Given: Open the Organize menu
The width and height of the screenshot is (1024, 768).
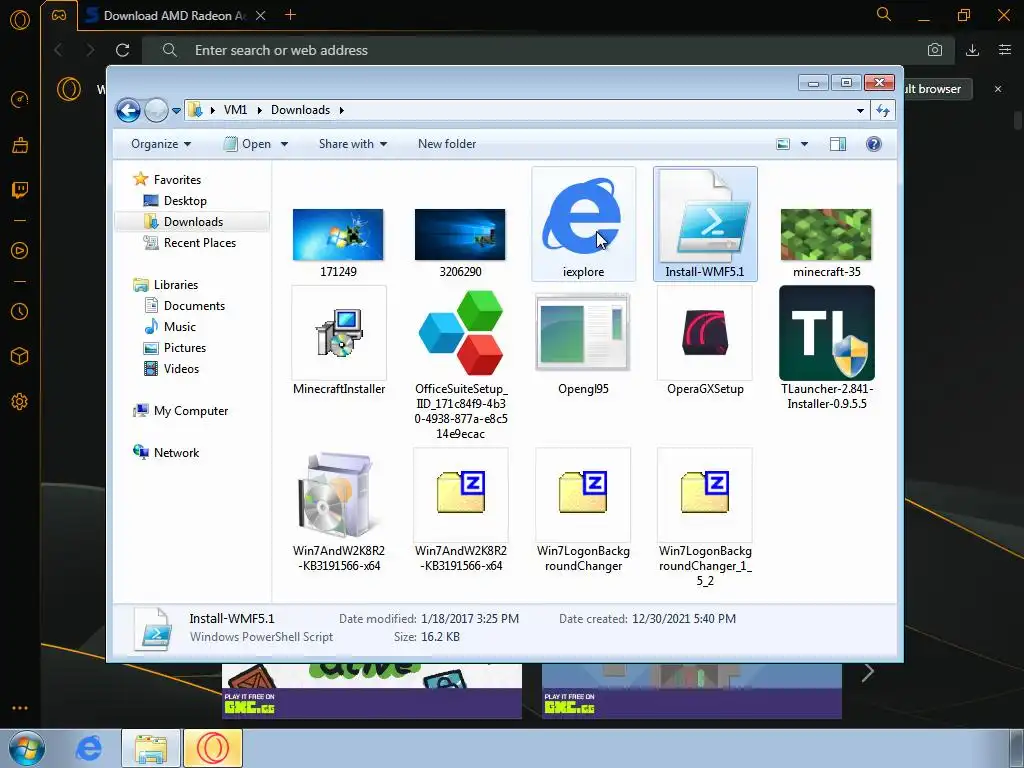Looking at the screenshot, I should [161, 144].
